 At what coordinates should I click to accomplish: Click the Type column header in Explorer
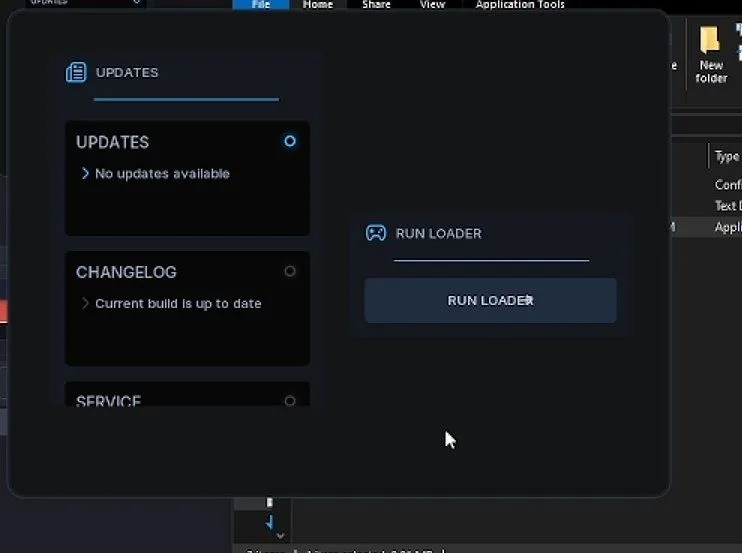click(x=727, y=156)
